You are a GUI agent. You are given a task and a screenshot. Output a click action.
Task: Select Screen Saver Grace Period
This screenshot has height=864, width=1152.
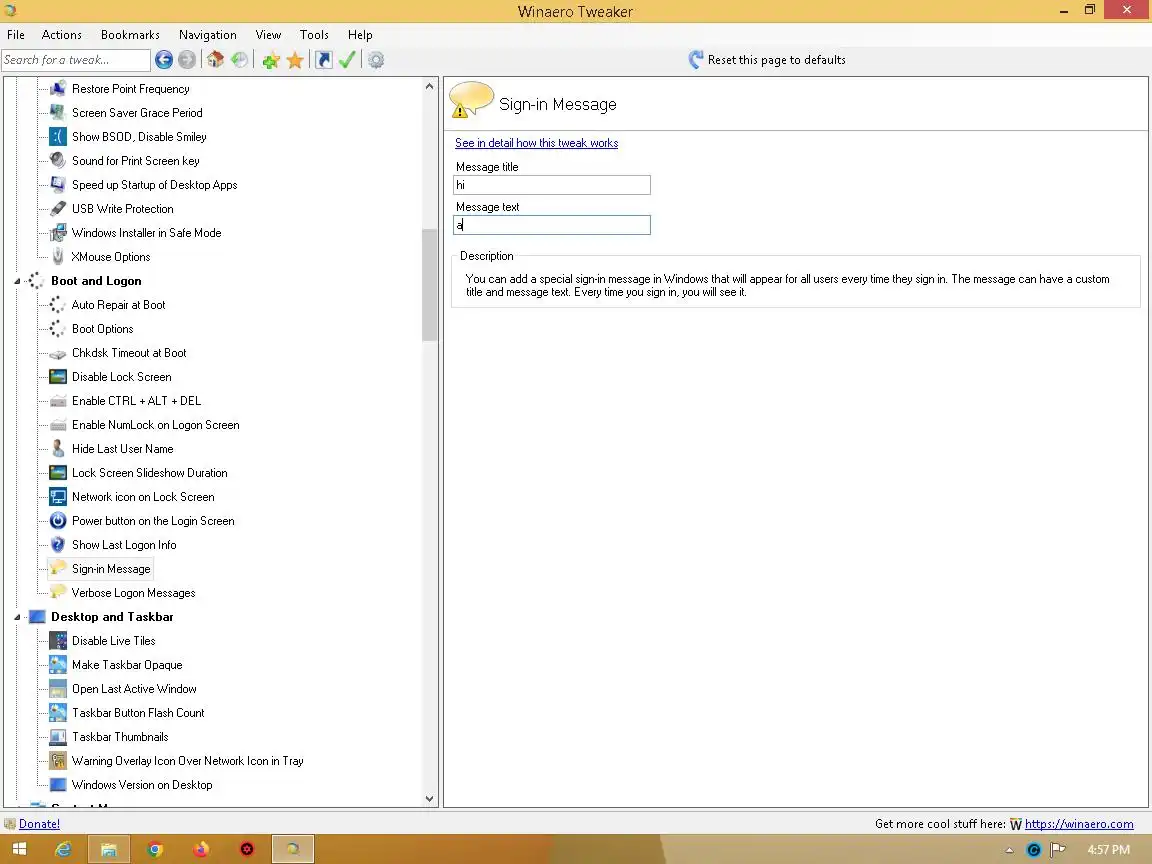(137, 112)
